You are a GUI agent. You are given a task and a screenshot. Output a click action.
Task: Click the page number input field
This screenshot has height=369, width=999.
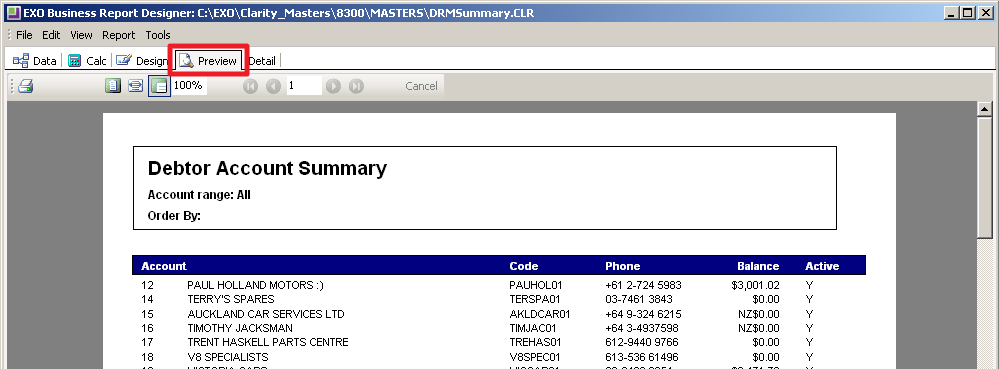[304, 85]
